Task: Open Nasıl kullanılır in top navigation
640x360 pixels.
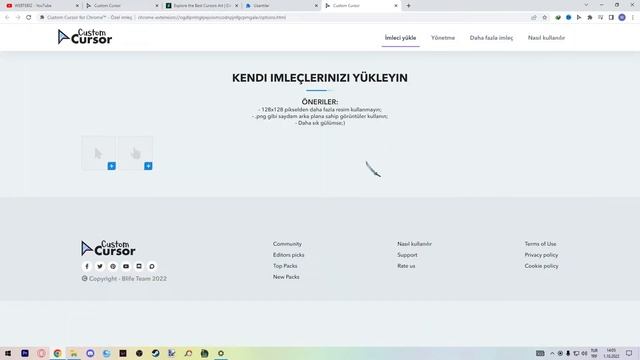Action: [x=546, y=38]
